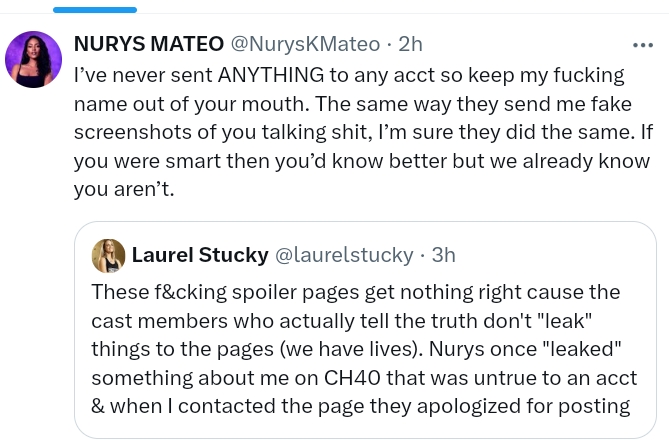Open Nurys Mateo's profile picture

coord(33,59)
